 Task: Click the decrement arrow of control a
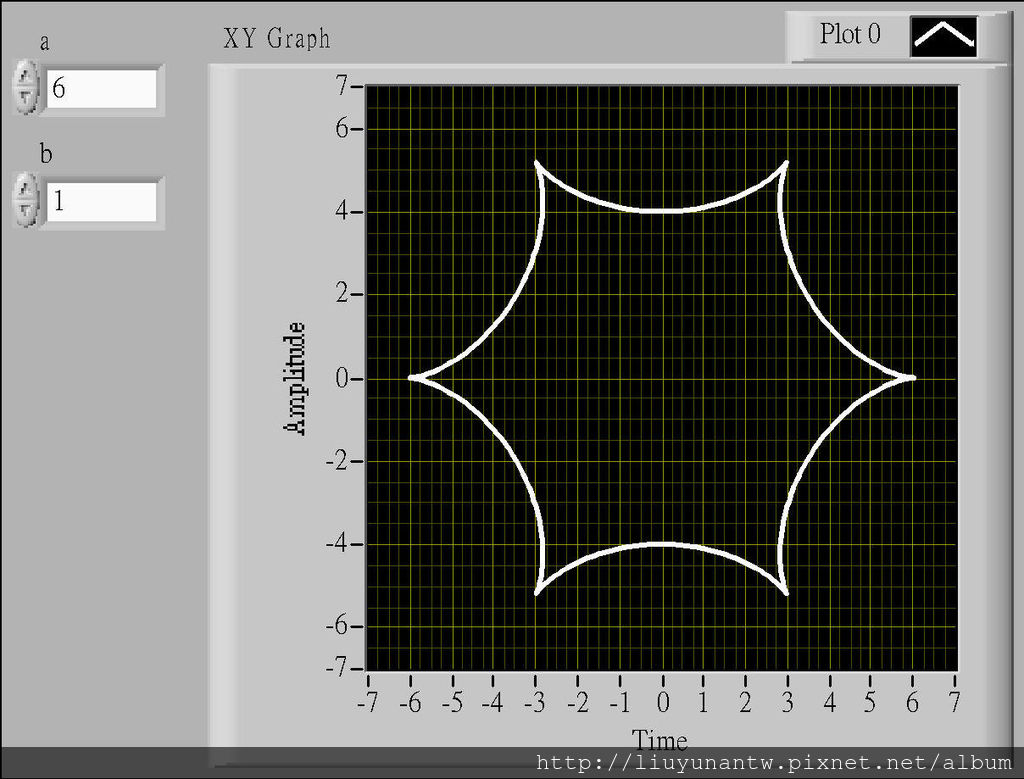click(x=25, y=99)
